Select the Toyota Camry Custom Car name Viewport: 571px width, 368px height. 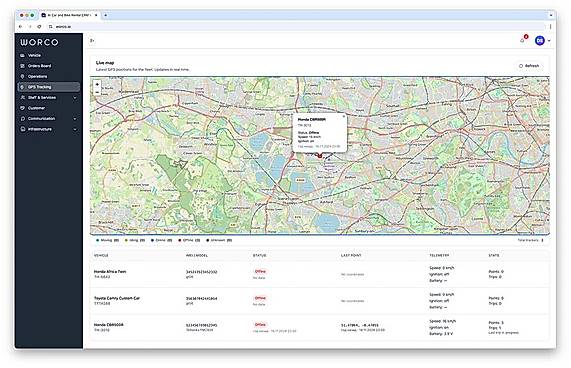click(x=117, y=298)
